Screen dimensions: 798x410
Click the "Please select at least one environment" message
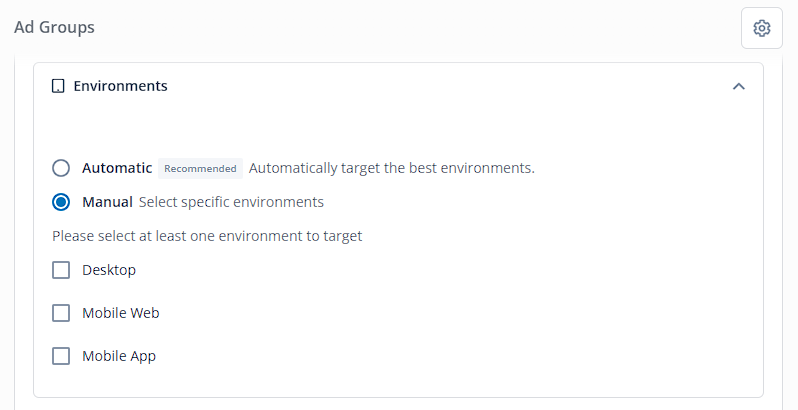click(x=207, y=236)
